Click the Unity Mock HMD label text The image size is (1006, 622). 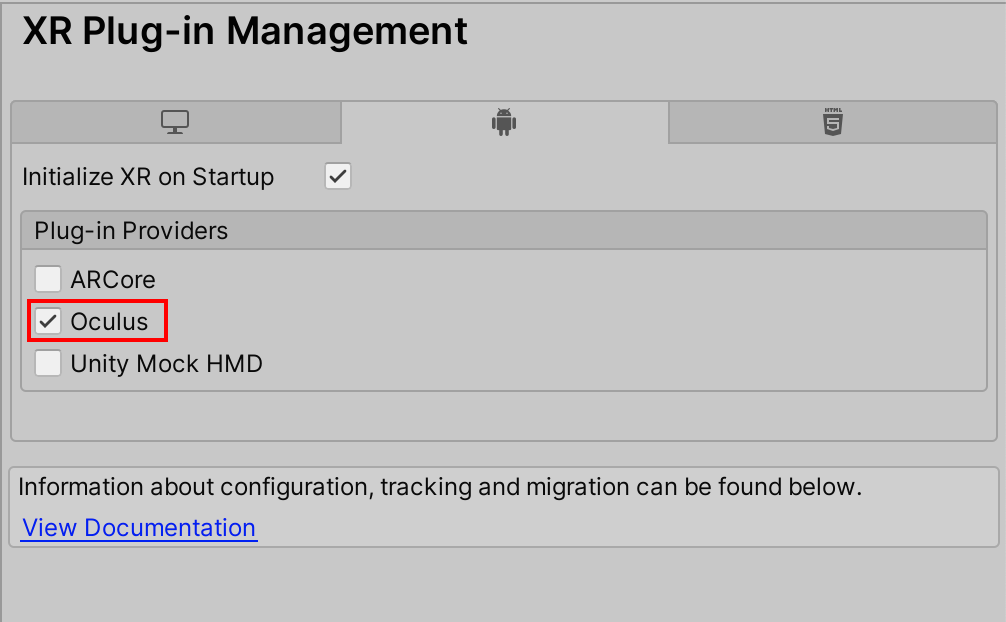point(166,363)
